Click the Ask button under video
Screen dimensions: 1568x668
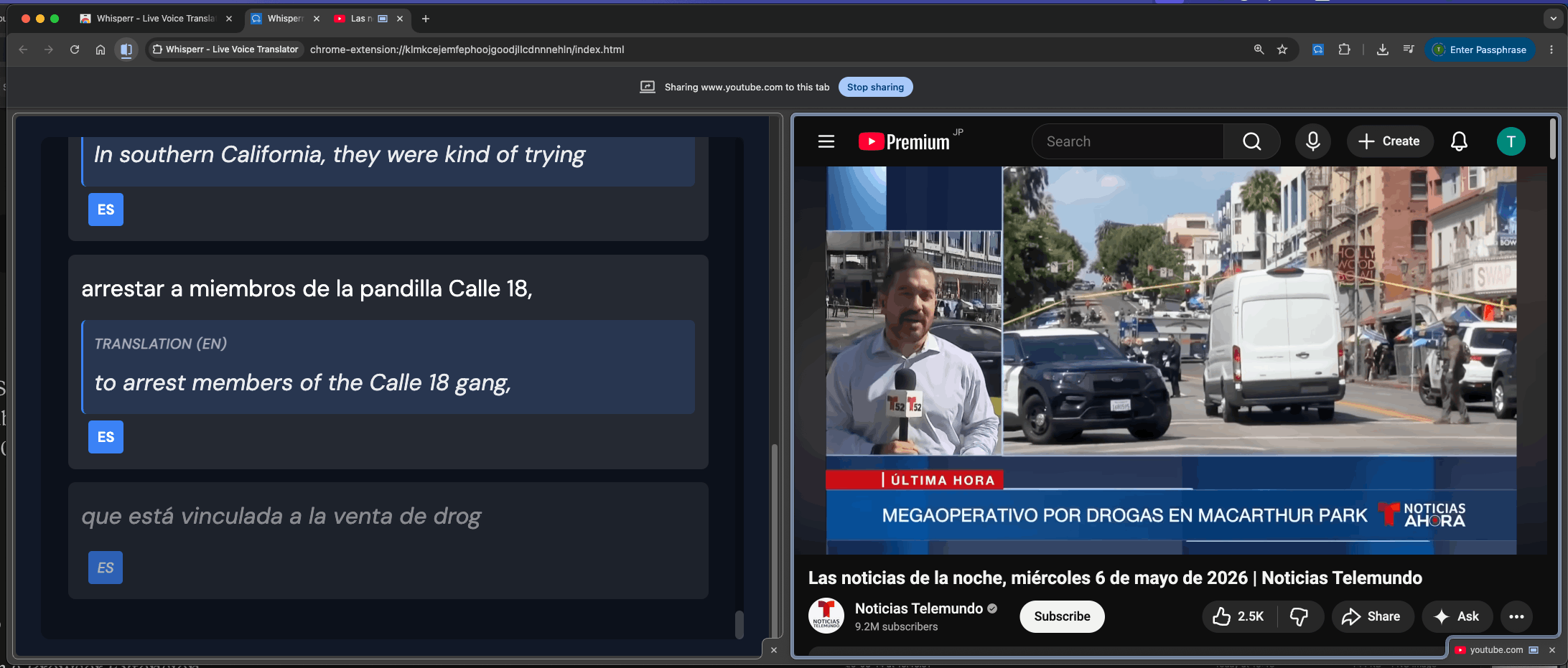pos(1457,616)
